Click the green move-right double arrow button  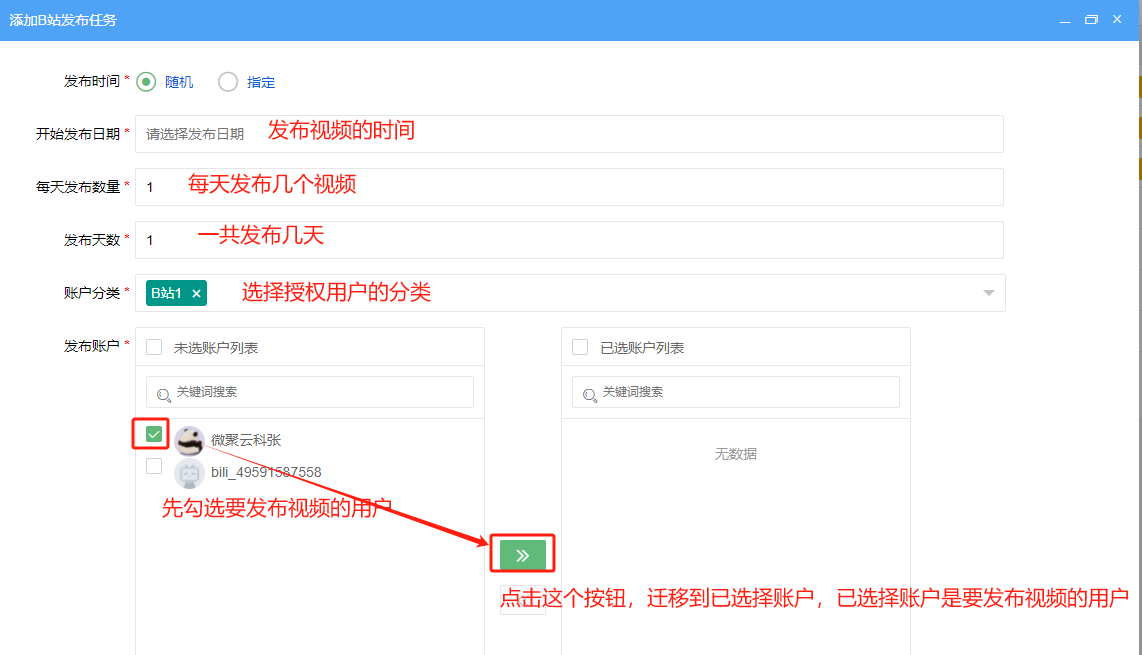(x=522, y=555)
